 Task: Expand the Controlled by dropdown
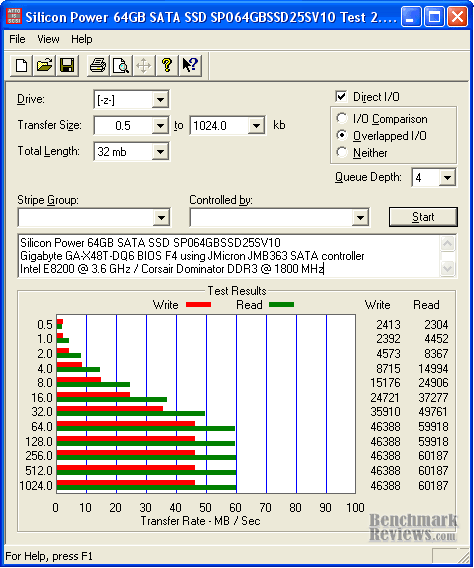360,217
